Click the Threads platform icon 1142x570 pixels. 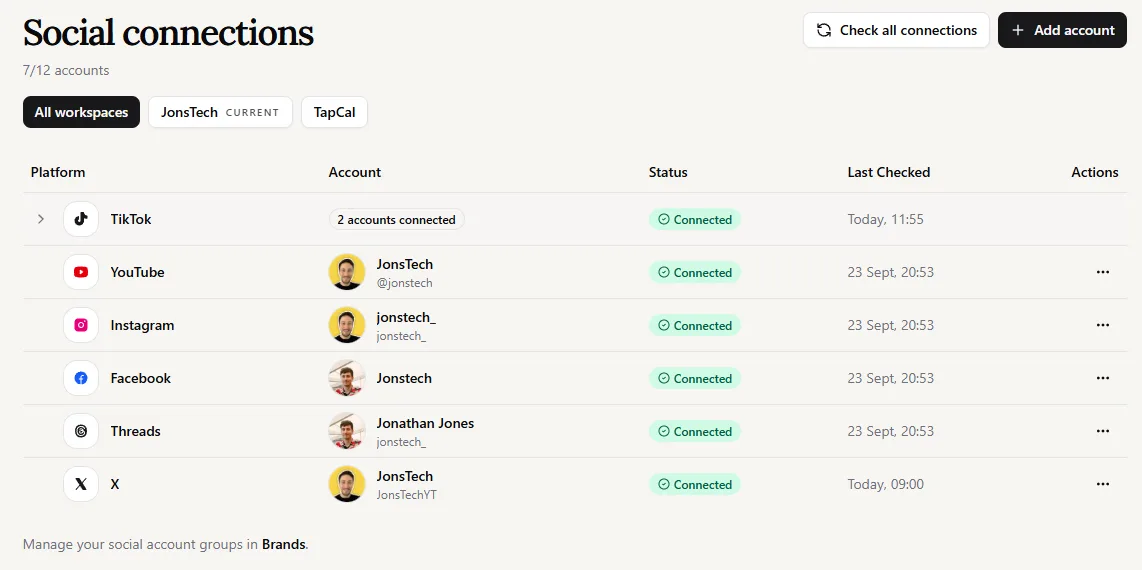(81, 431)
